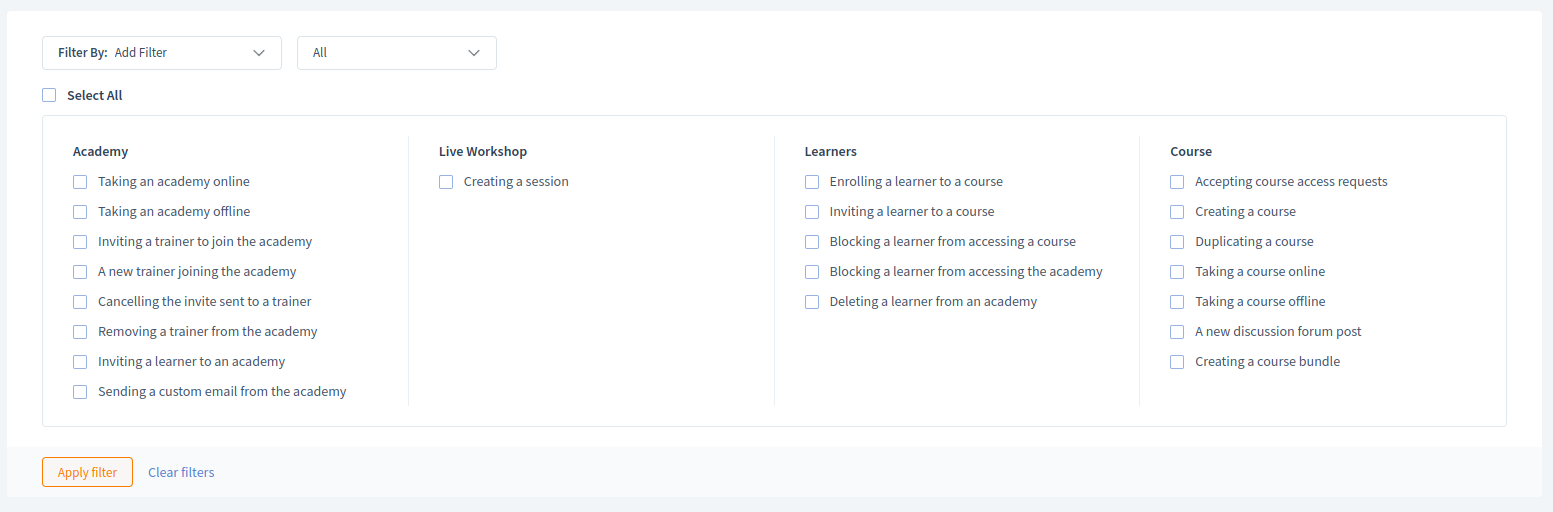
Task: Check Blocking a learner from accessing the academy
Action: click(x=812, y=272)
